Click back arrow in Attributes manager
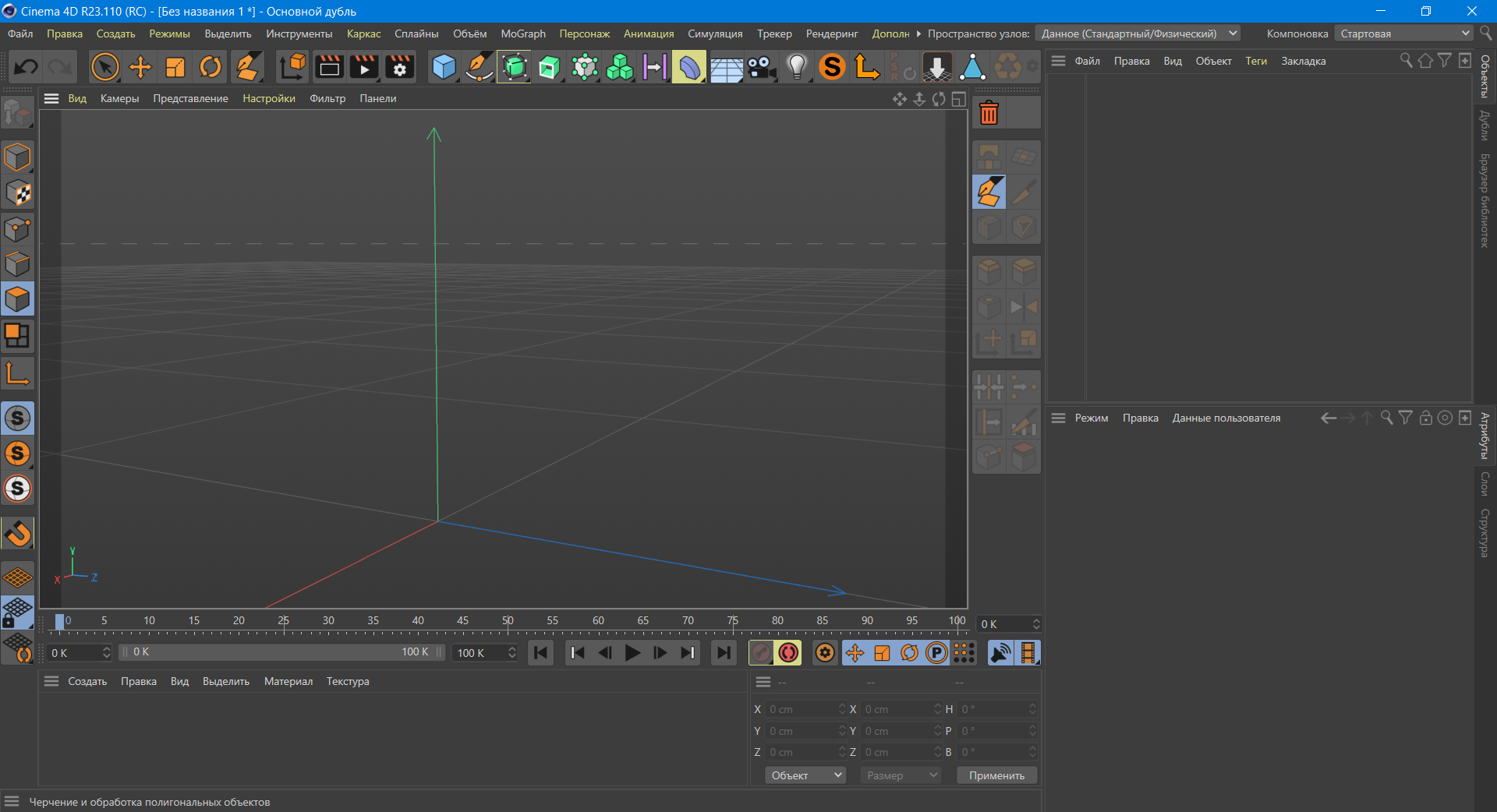The image size is (1497, 812). [x=1329, y=418]
